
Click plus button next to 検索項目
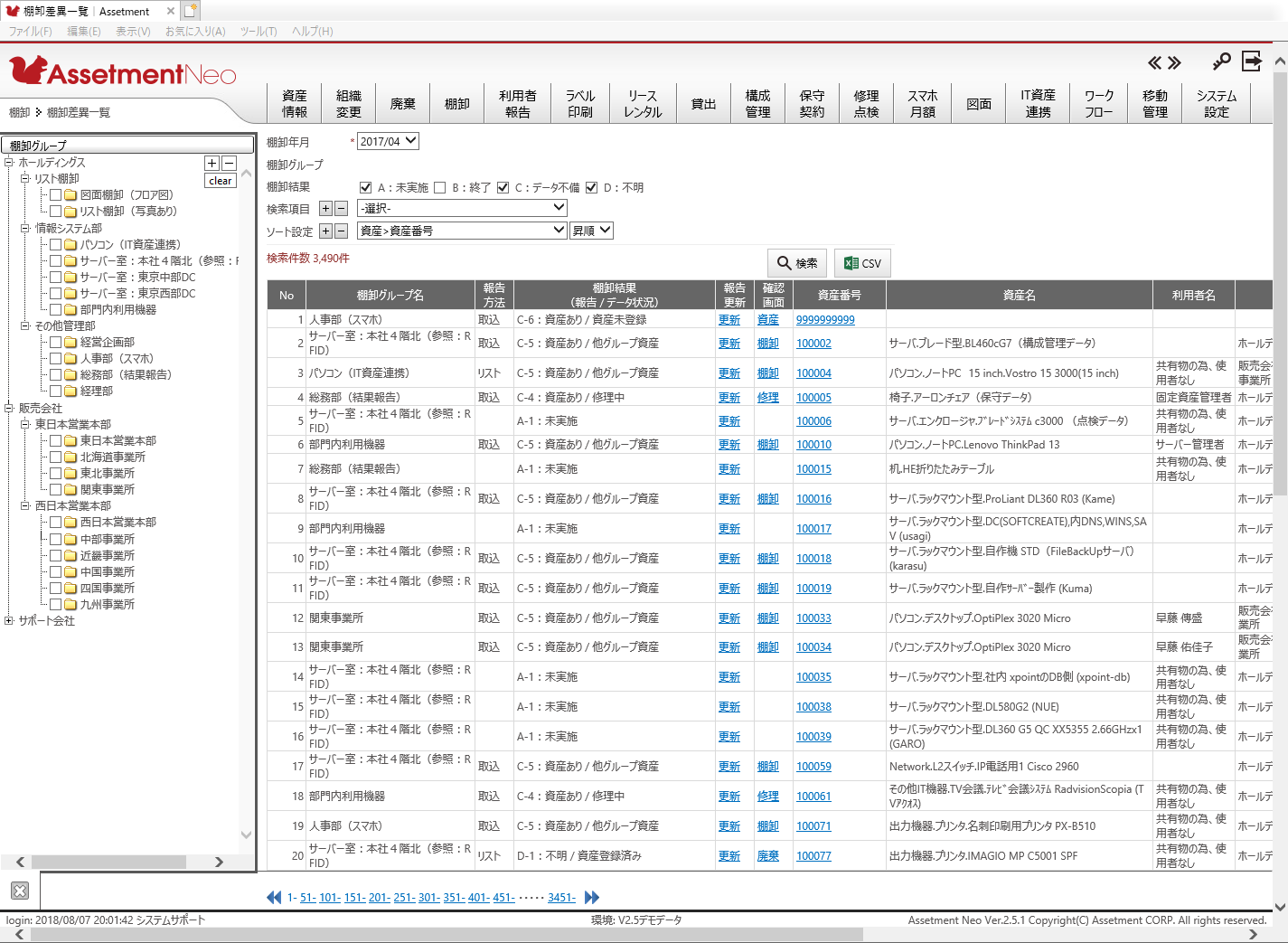(326, 209)
